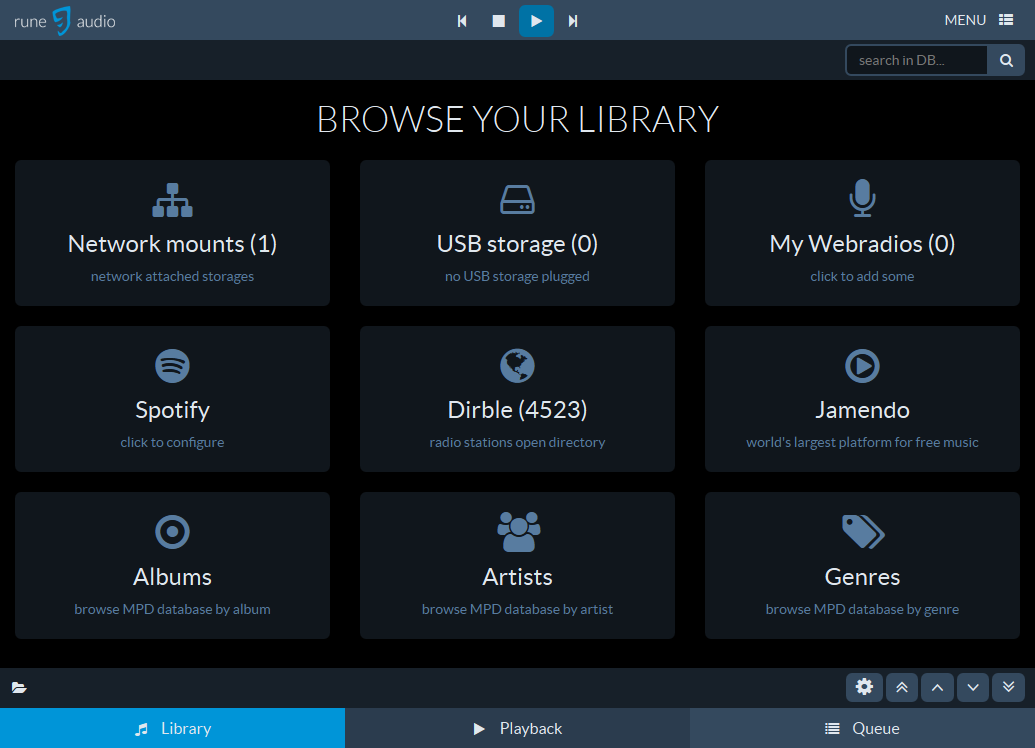The image size is (1035, 748).
Task: Stop playback with the stop button
Action: click(499, 21)
